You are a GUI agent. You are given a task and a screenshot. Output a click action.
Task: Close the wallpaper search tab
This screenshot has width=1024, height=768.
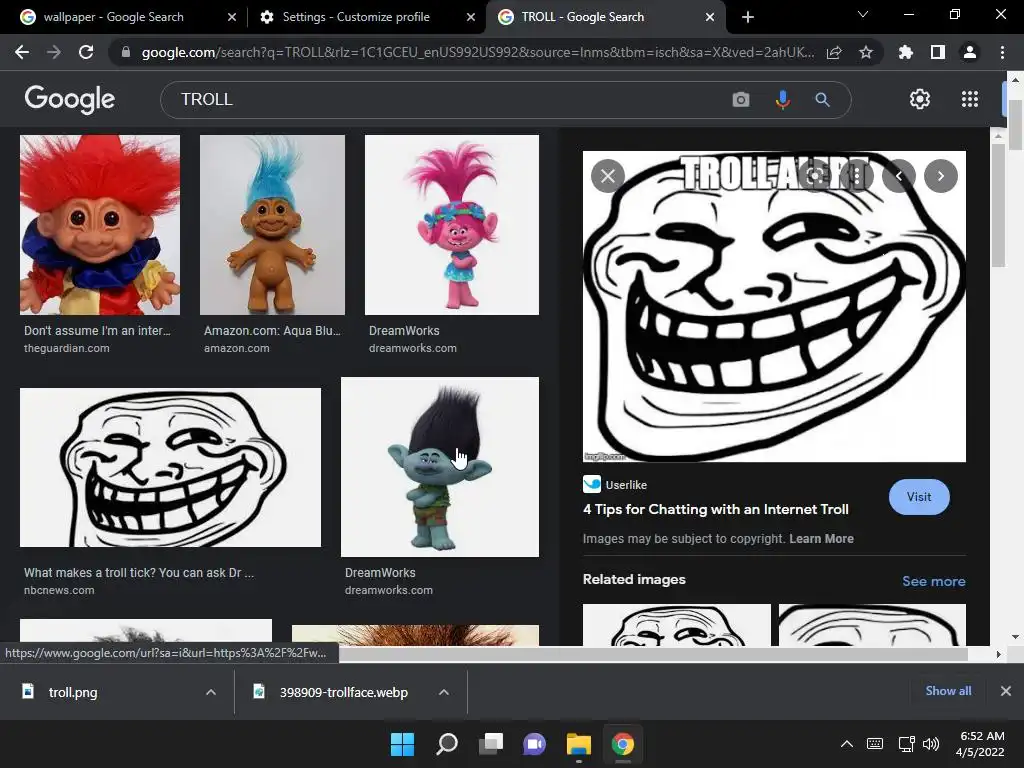[x=232, y=17]
